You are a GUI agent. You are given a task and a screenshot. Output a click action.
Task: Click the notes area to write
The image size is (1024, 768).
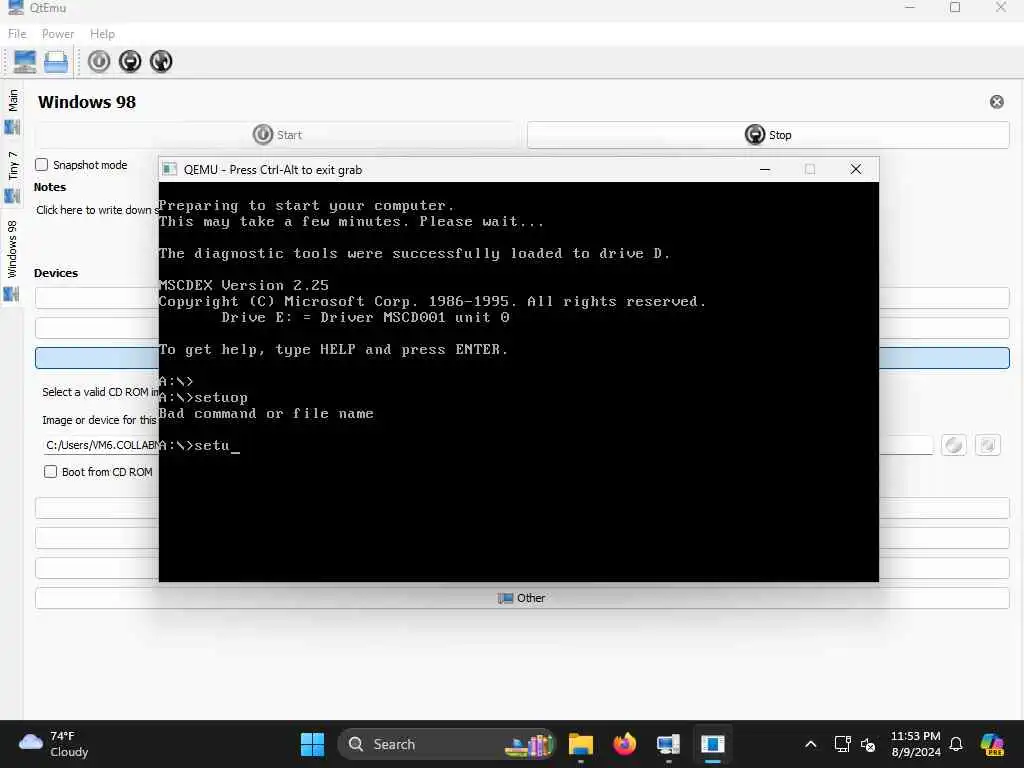point(97,210)
